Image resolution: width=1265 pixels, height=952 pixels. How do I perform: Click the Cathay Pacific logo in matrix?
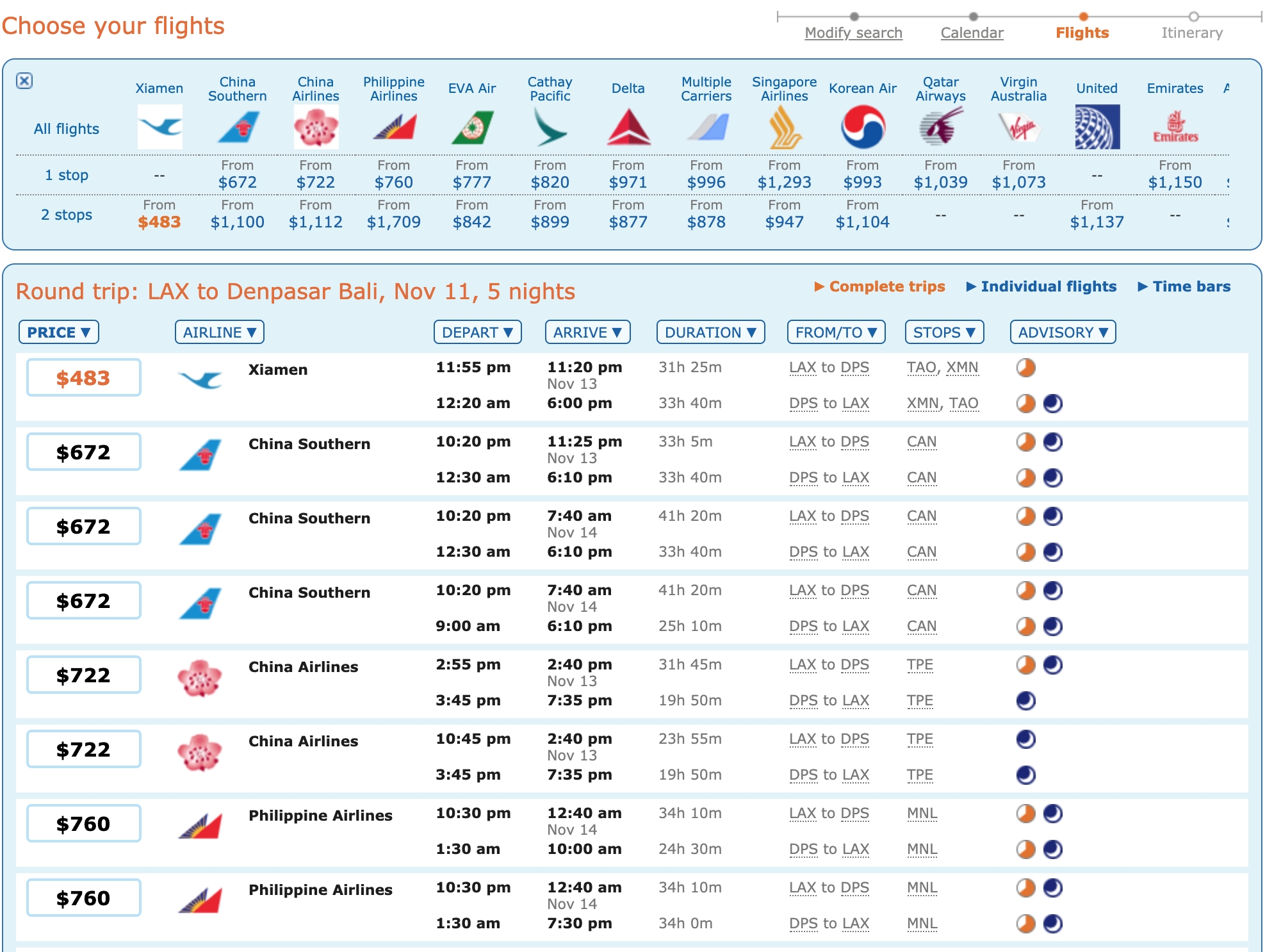coord(550,127)
